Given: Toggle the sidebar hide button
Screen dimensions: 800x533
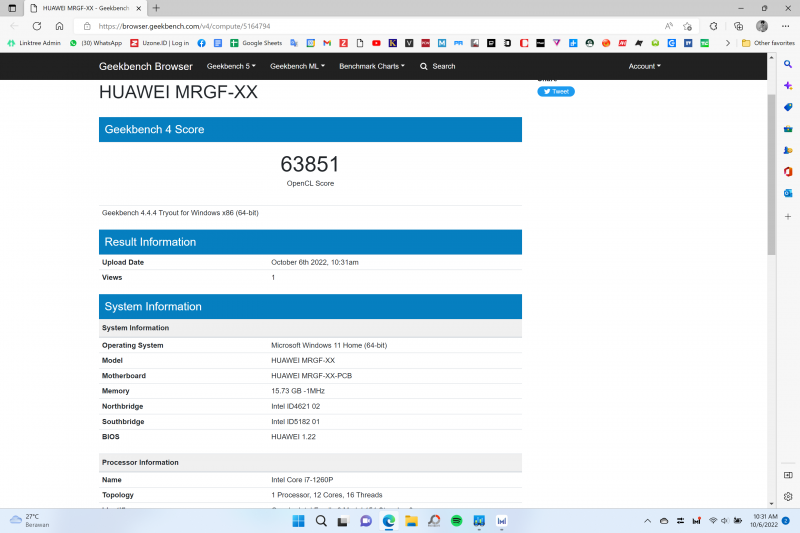Looking at the screenshot, I should click(x=788, y=475).
